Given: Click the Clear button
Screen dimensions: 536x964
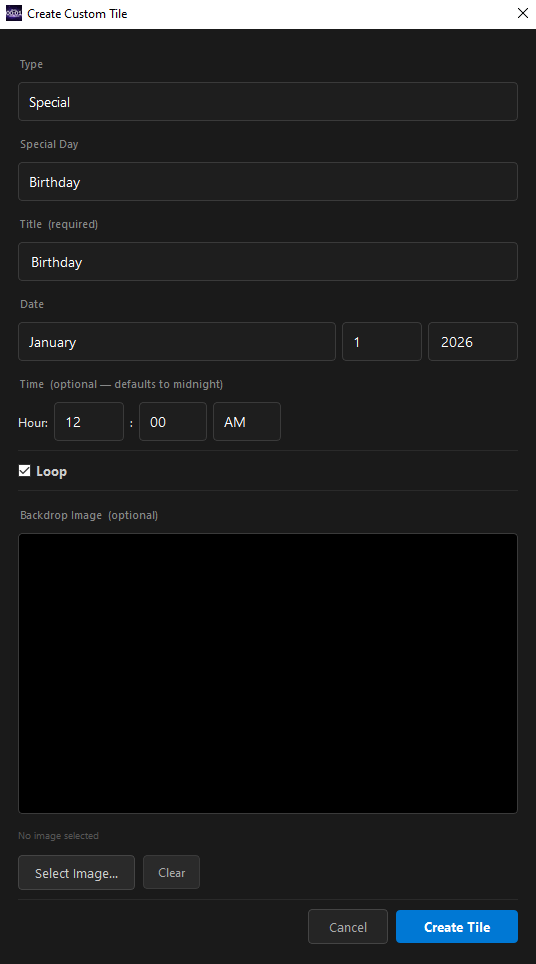Looking at the screenshot, I should pyautogui.click(x=171, y=872).
